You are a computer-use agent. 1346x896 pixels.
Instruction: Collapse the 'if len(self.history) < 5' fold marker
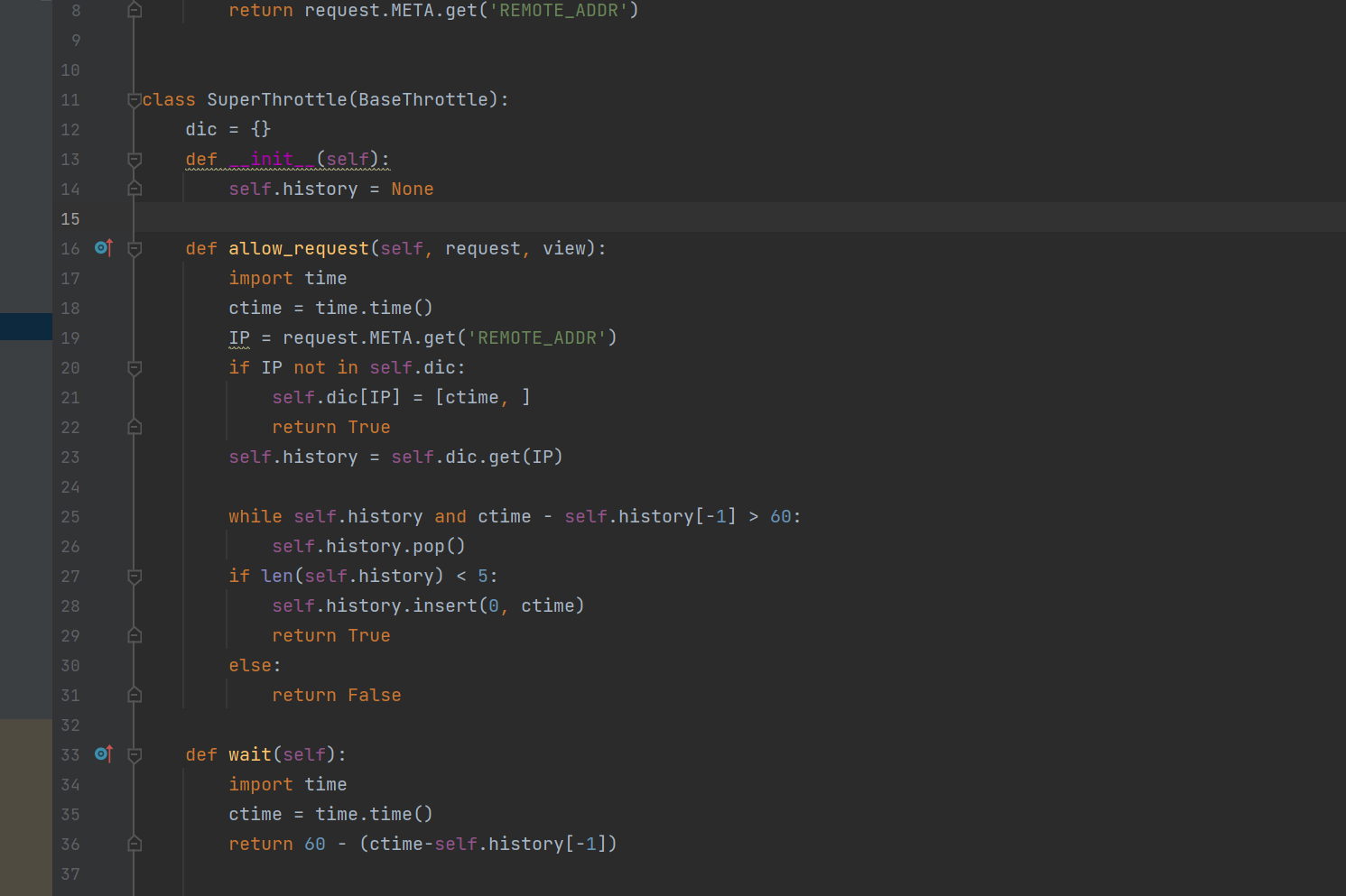(x=135, y=576)
